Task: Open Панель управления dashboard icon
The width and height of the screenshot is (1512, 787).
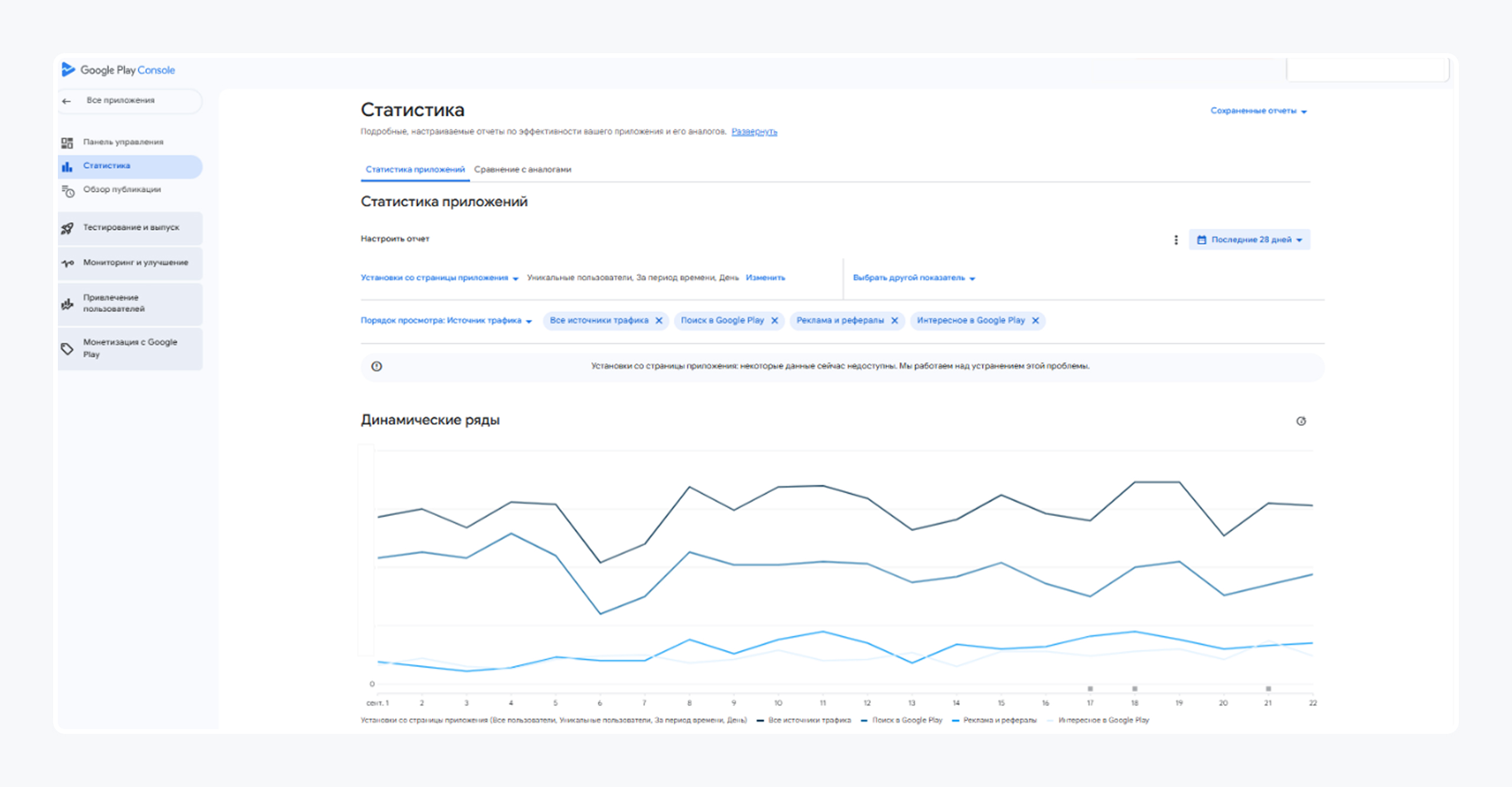Action: click(67, 142)
